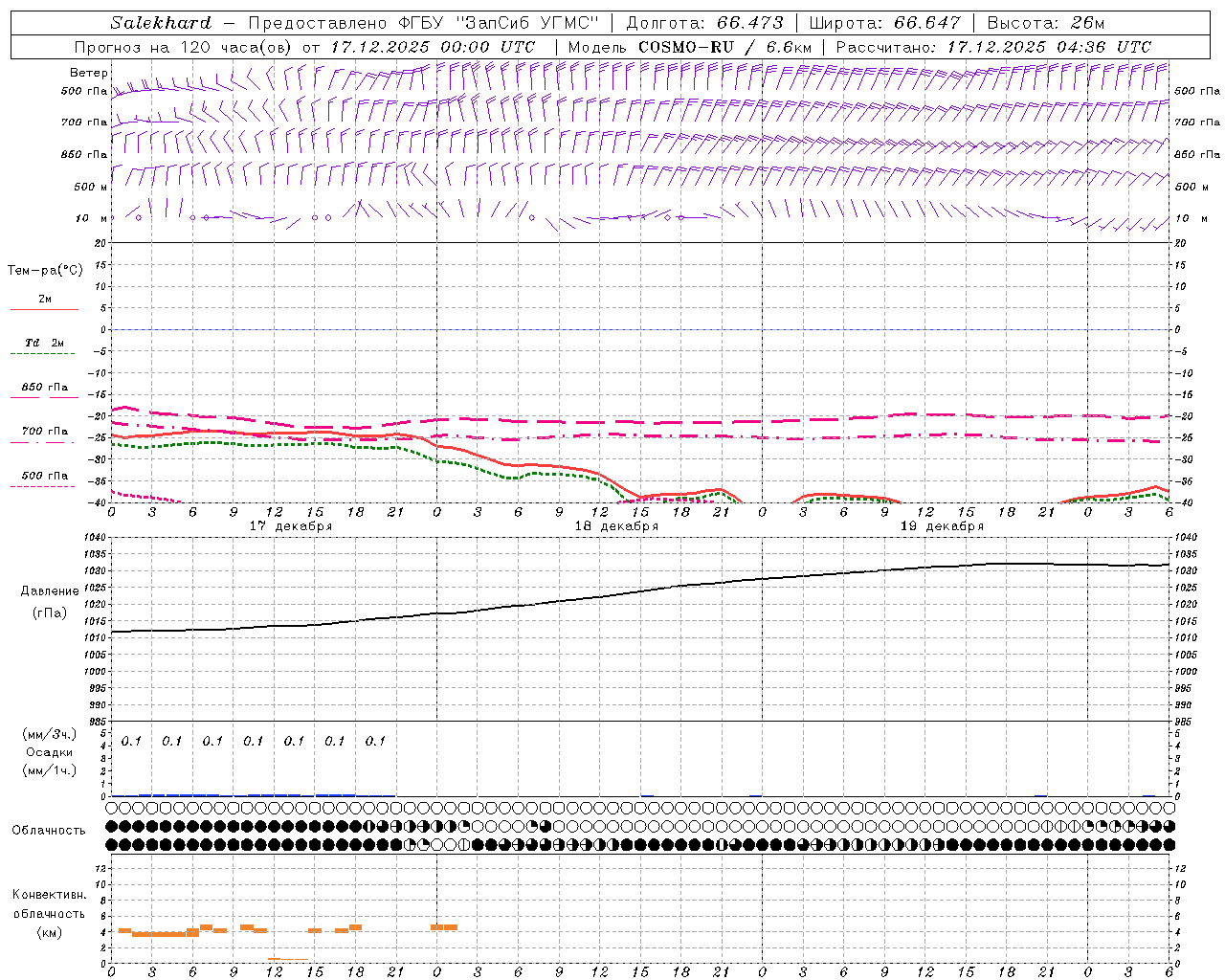The image size is (1225, 980).
Task: Click the first 0.1 precipitation value
Action: pyautogui.click(x=131, y=741)
